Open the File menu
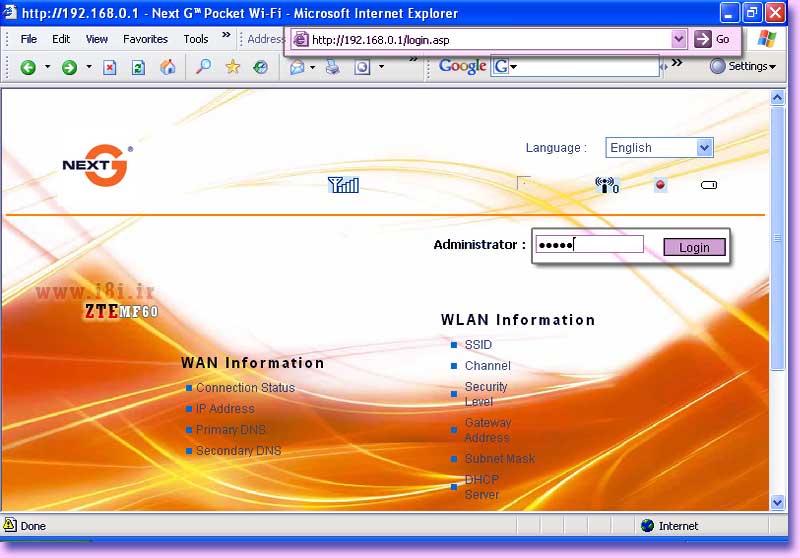800x558 pixels. tap(29, 39)
